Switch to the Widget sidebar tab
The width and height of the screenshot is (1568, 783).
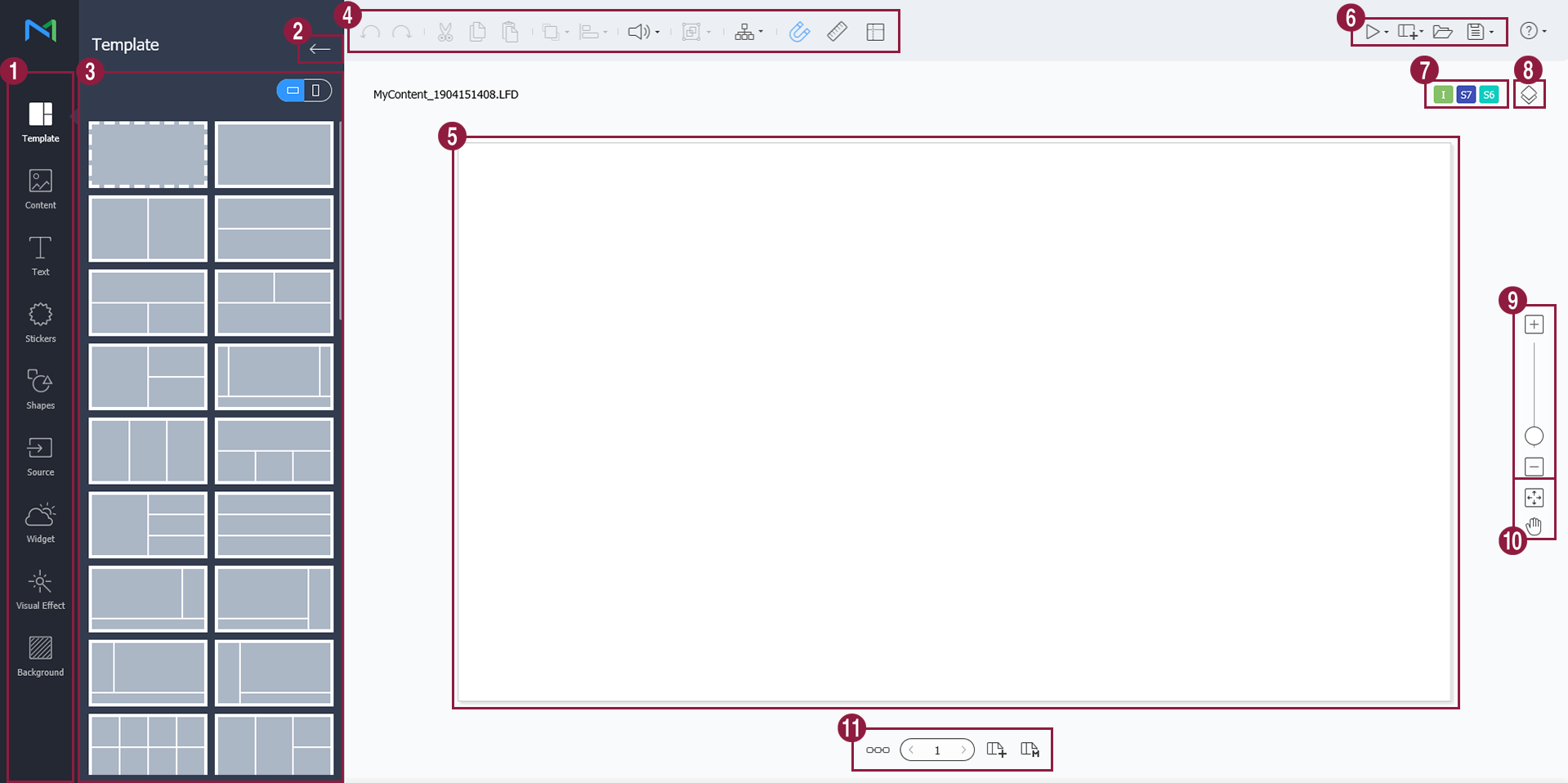pos(40,522)
